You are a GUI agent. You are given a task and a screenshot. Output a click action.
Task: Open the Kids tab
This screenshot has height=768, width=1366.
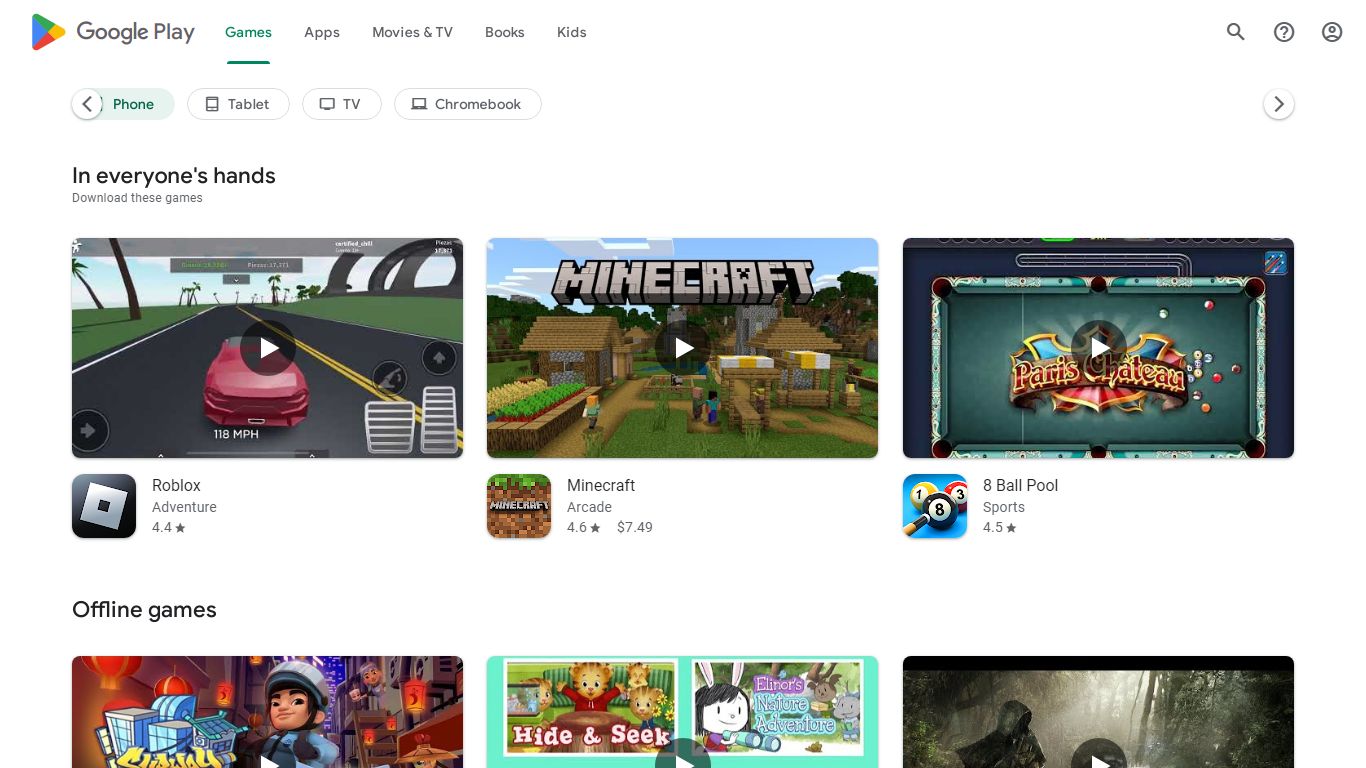pos(572,32)
